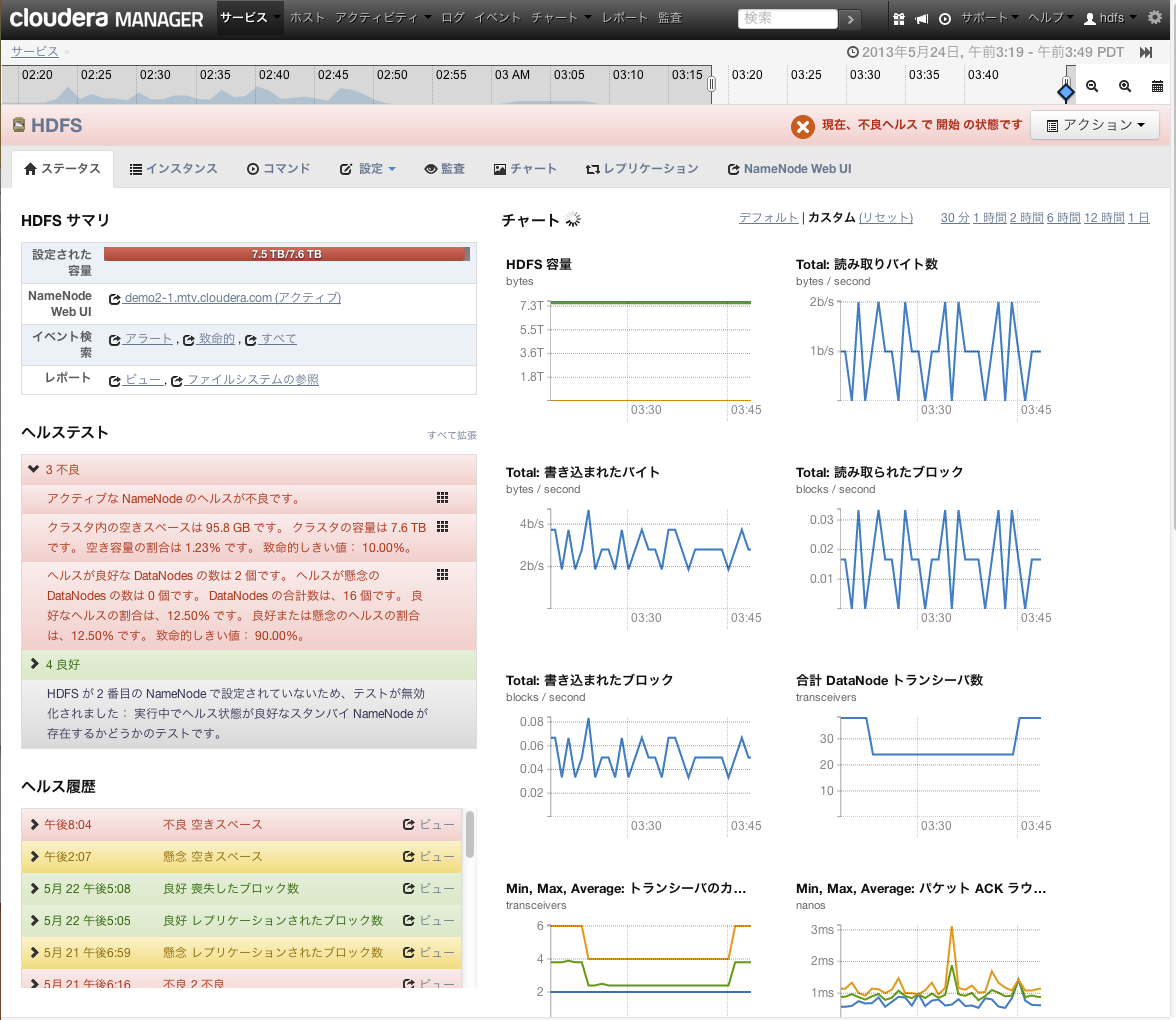This screenshot has height=1020, width=1176.
Task: Click the grid icon beside DataNodes health message
Action: click(x=442, y=574)
